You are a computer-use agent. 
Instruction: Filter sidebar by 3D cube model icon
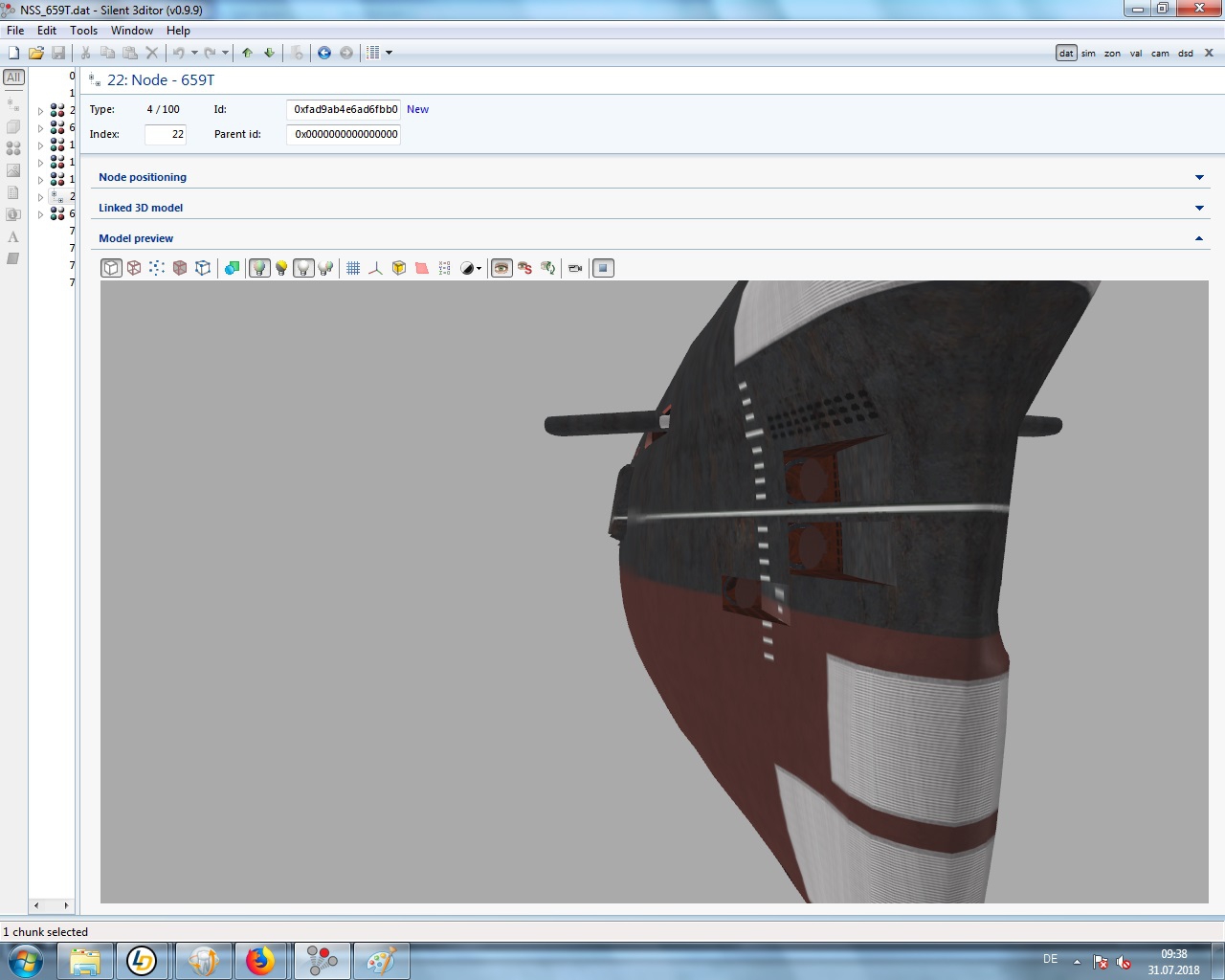pyautogui.click(x=13, y=125)
